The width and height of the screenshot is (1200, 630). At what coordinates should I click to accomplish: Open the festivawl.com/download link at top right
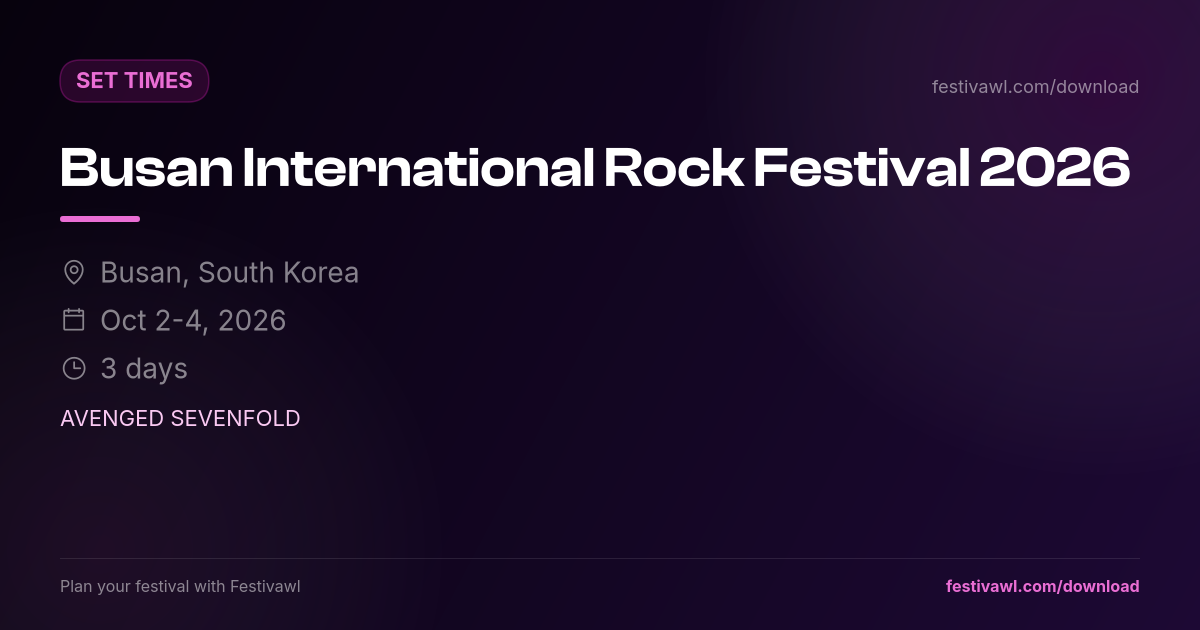[x=1035, y=87]
